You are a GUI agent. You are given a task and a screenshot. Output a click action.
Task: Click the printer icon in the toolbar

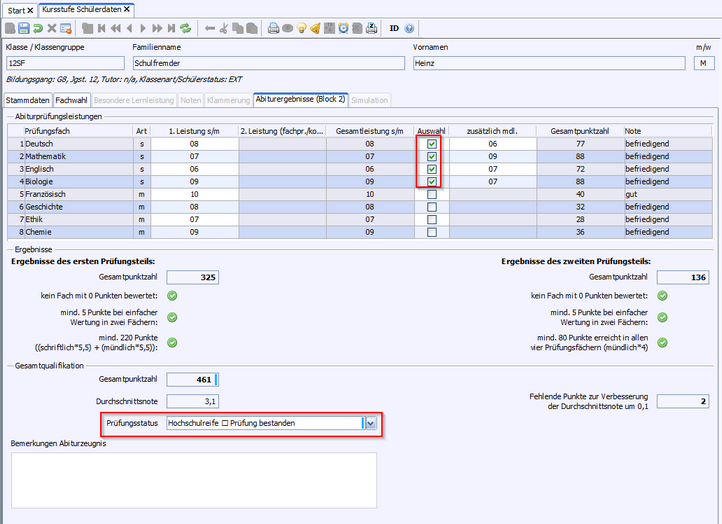pyautogui.click(x=272, y=28)
